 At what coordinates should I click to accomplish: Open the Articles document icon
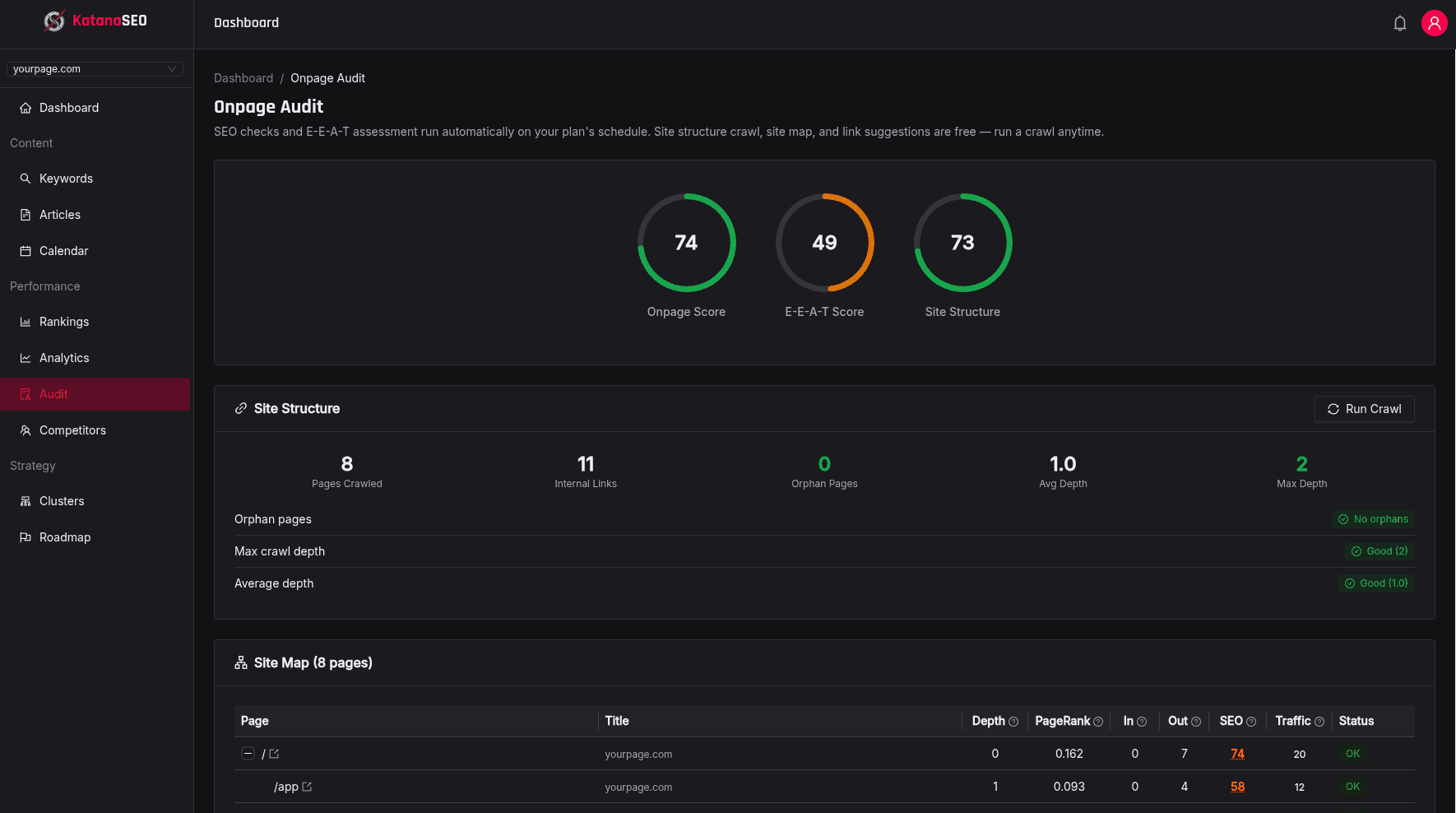pos(25,214)
